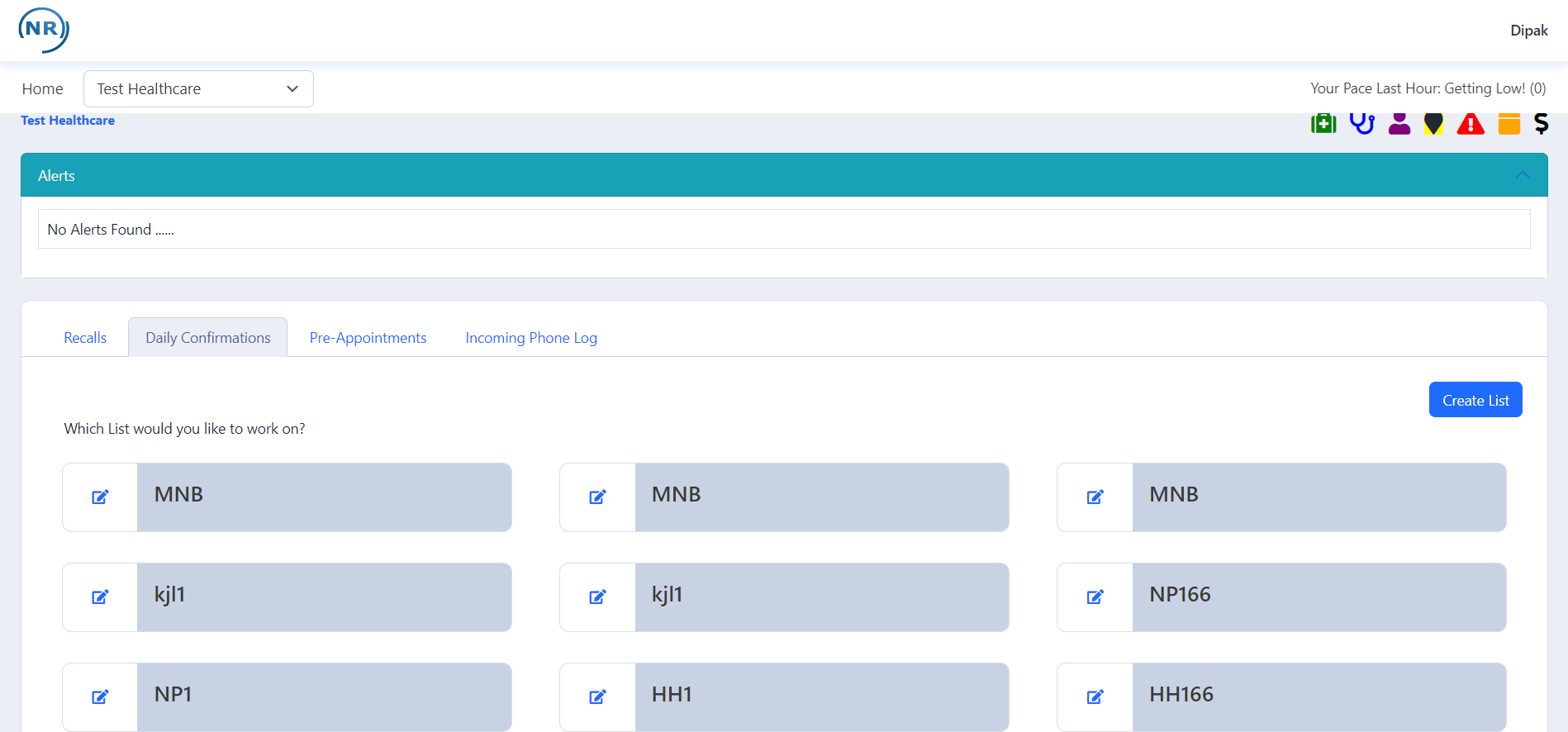Image resolution: width=1568 pixels, height=732 pixels.
Task: Open the blue stethoscope icon
Action: coord(1361,124)
